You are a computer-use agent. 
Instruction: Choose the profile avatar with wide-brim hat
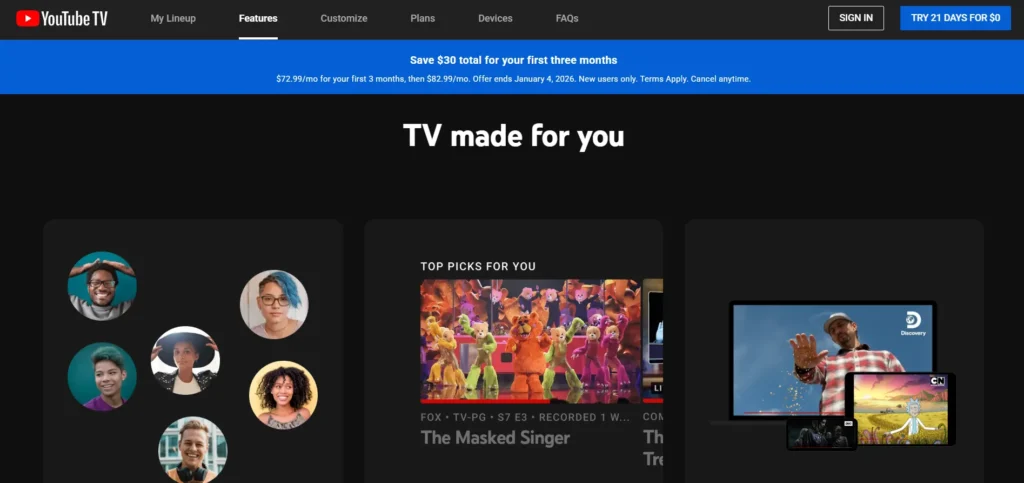coord(185,360)
